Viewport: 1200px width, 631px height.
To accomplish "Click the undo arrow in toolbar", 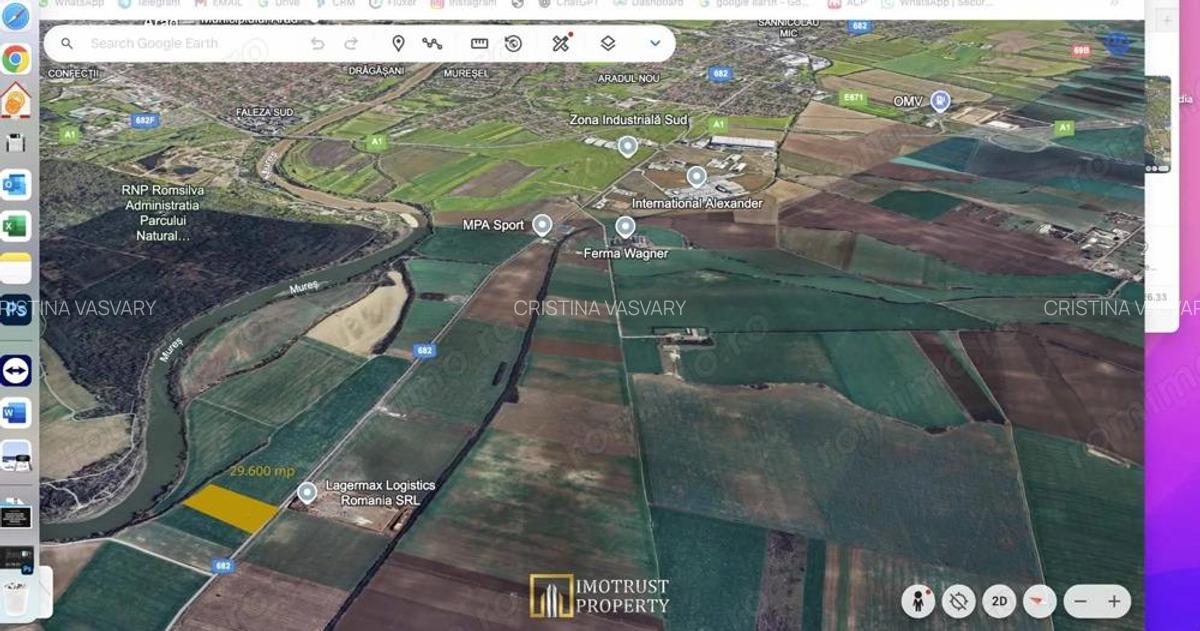I will (318, 43).
